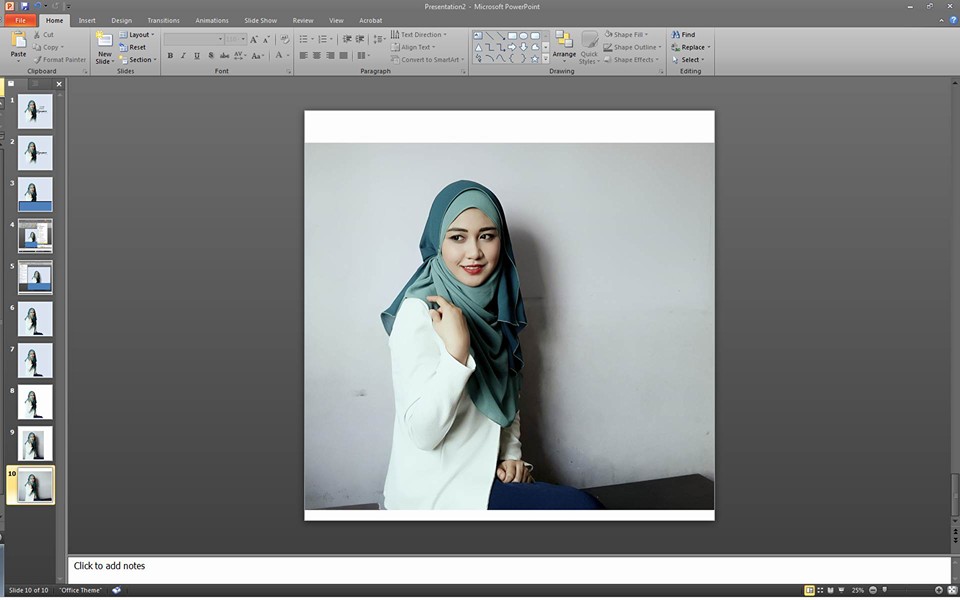Toggle Normal view button in status bar
The height and width of the screenshot is (600, 960).
point(809,590)
